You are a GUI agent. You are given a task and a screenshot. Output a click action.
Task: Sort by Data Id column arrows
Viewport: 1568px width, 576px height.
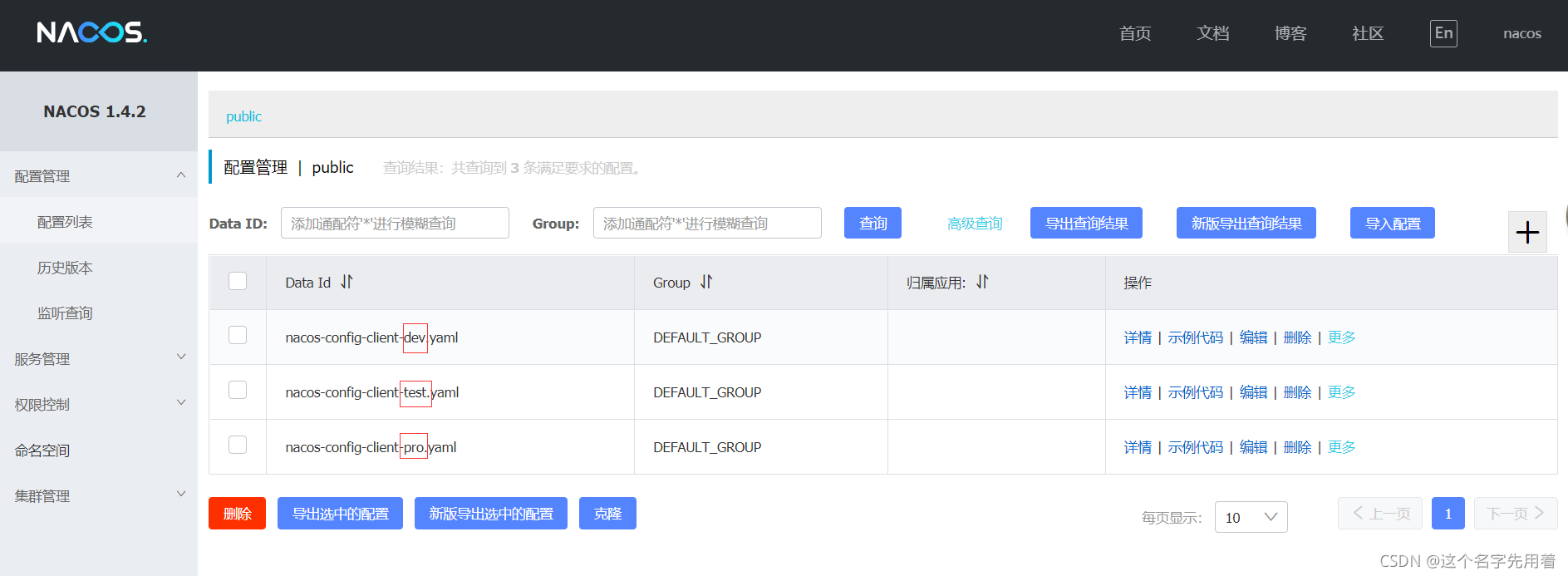point(347,282)
